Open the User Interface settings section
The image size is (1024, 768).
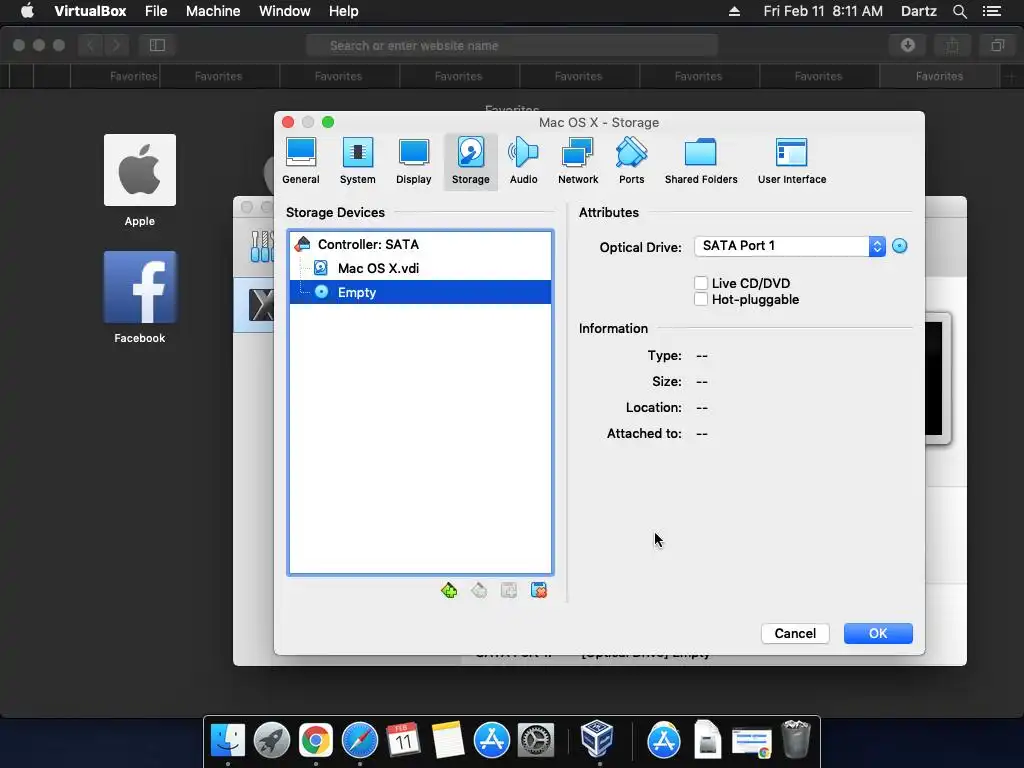(792, 161)
